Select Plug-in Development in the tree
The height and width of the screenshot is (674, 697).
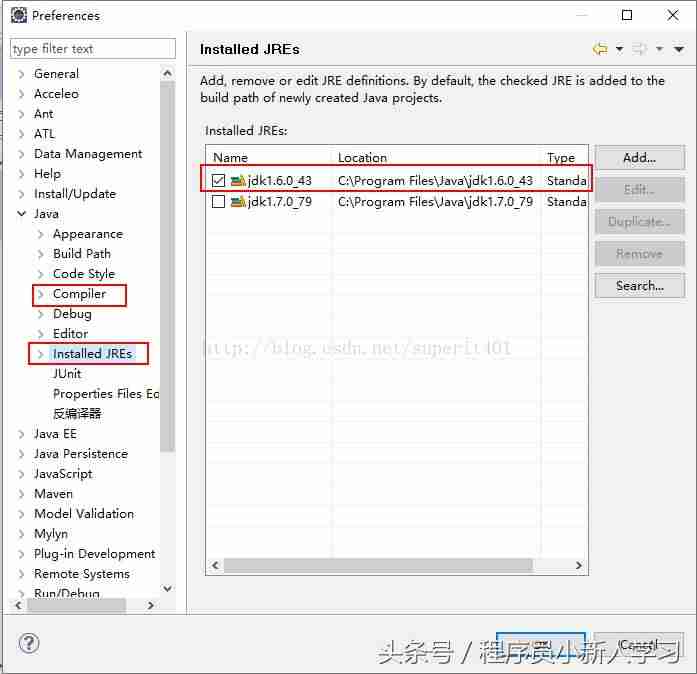click(x=94, y=554)
